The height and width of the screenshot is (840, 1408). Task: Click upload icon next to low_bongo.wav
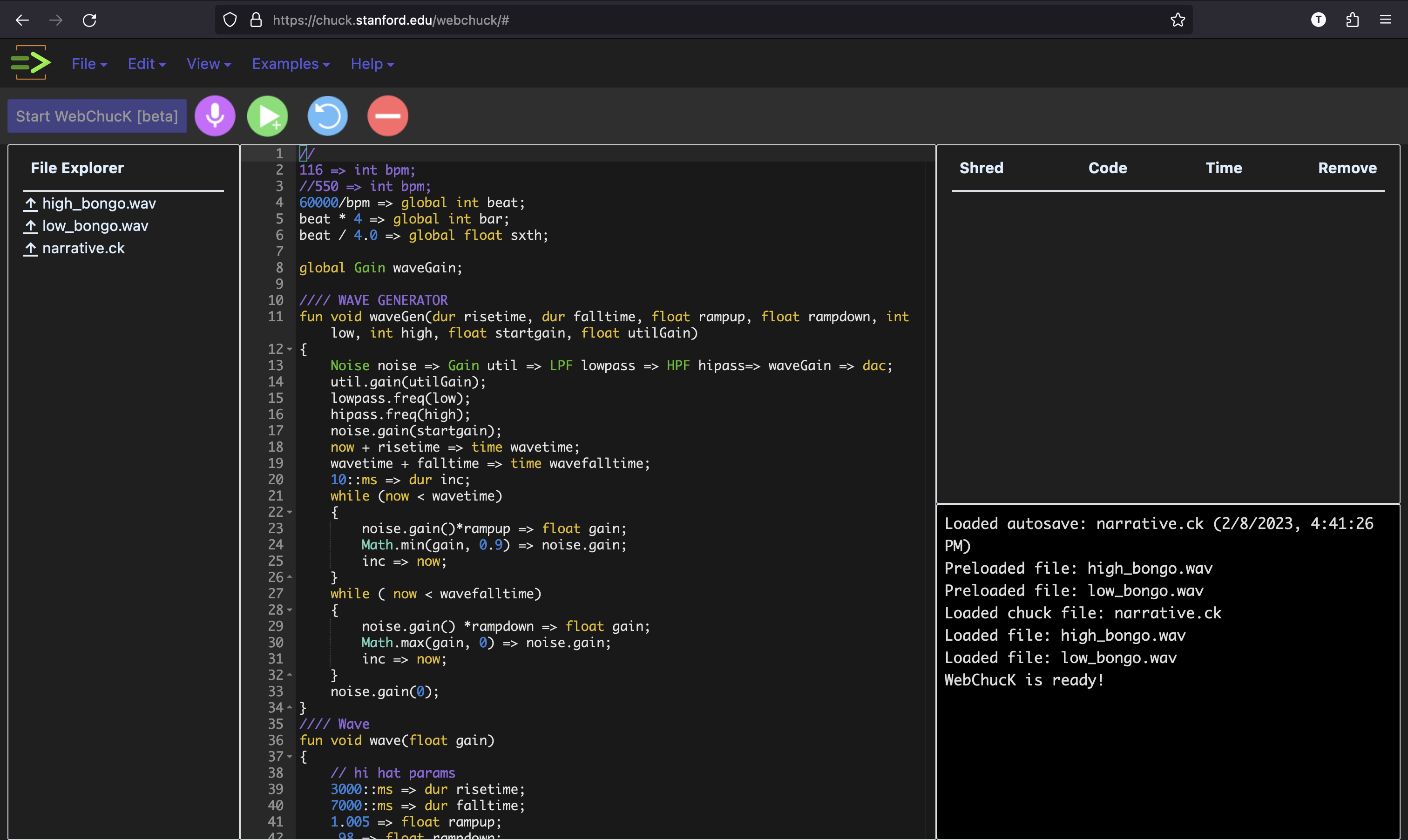tap(31, 226)
